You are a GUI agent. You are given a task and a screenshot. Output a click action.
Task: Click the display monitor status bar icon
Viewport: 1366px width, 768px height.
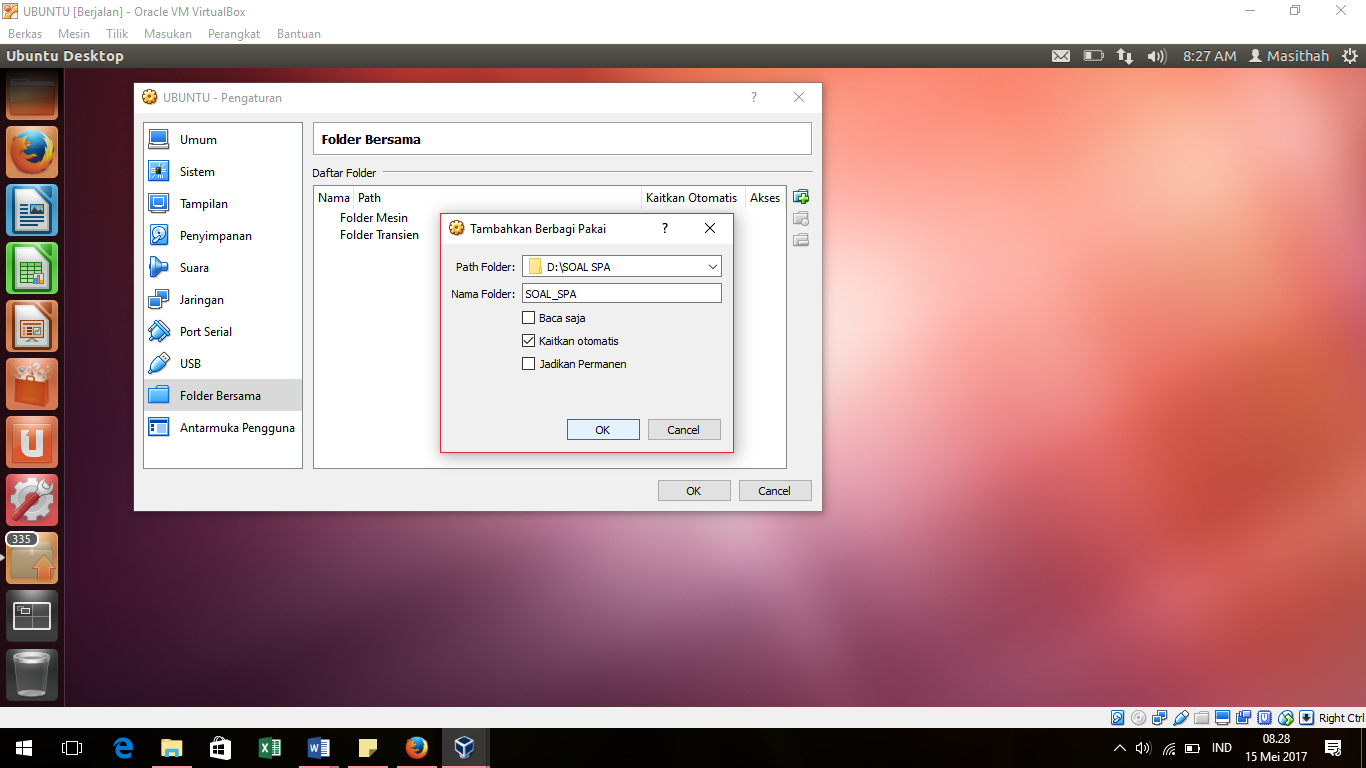[x=1223, y=718]
